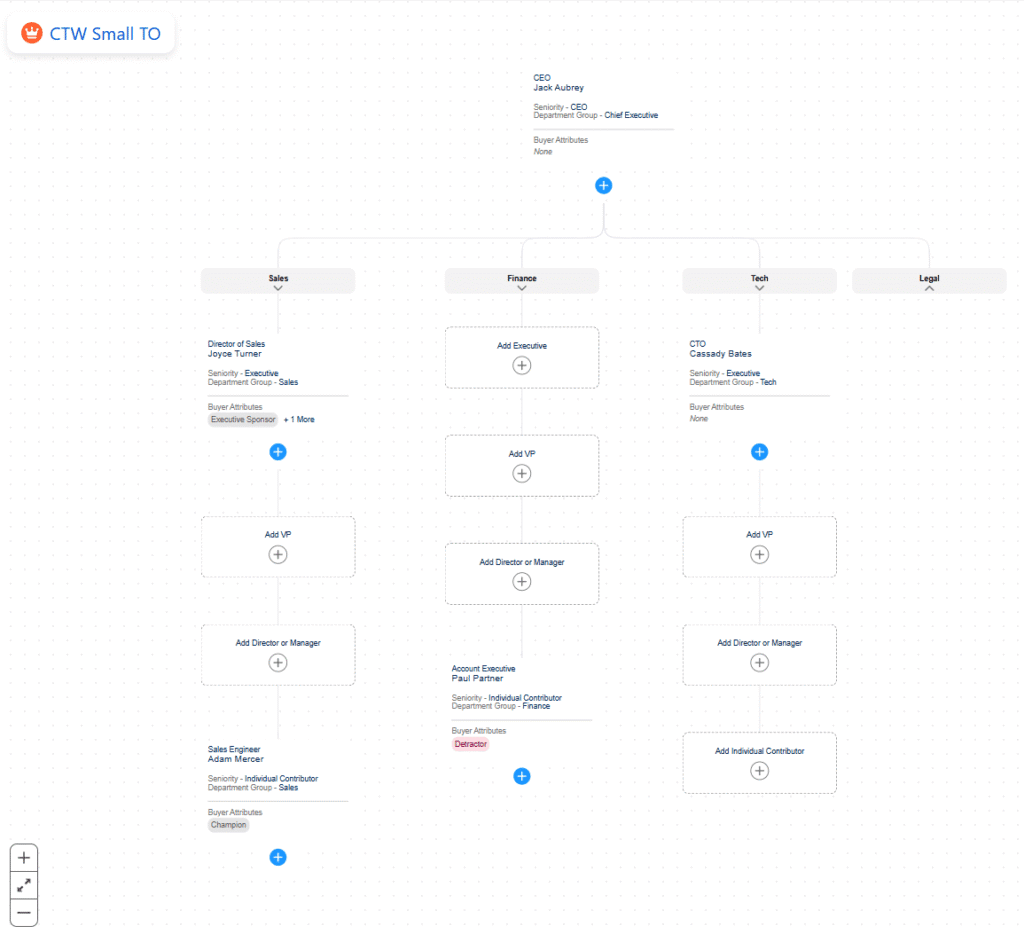Viewport: 1024px width, 934px height.
Task: Click blue plus below Adam Mercer card
Action: click(x=278, y=857)
